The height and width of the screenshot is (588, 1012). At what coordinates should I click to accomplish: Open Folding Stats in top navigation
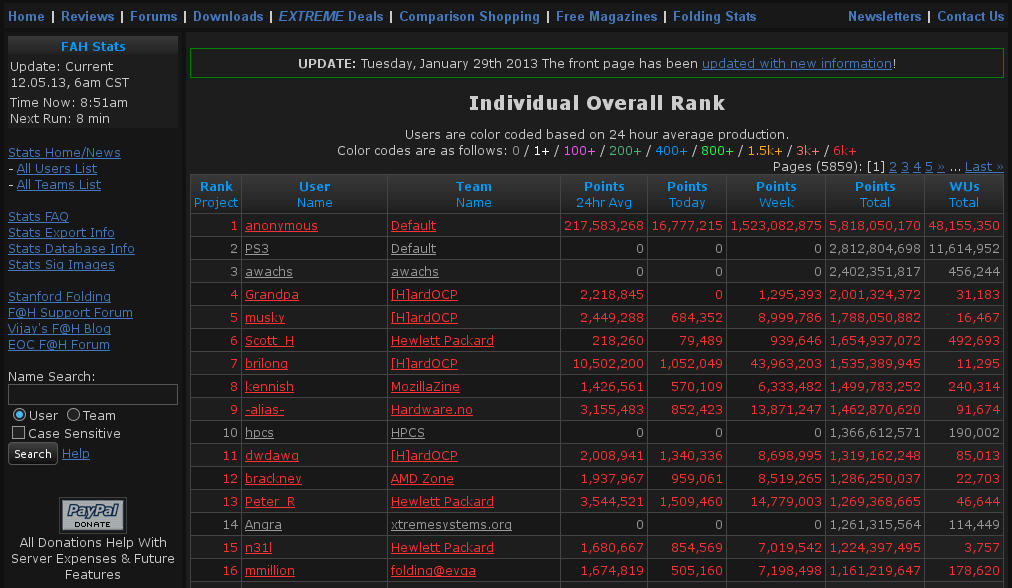[714, 17]
